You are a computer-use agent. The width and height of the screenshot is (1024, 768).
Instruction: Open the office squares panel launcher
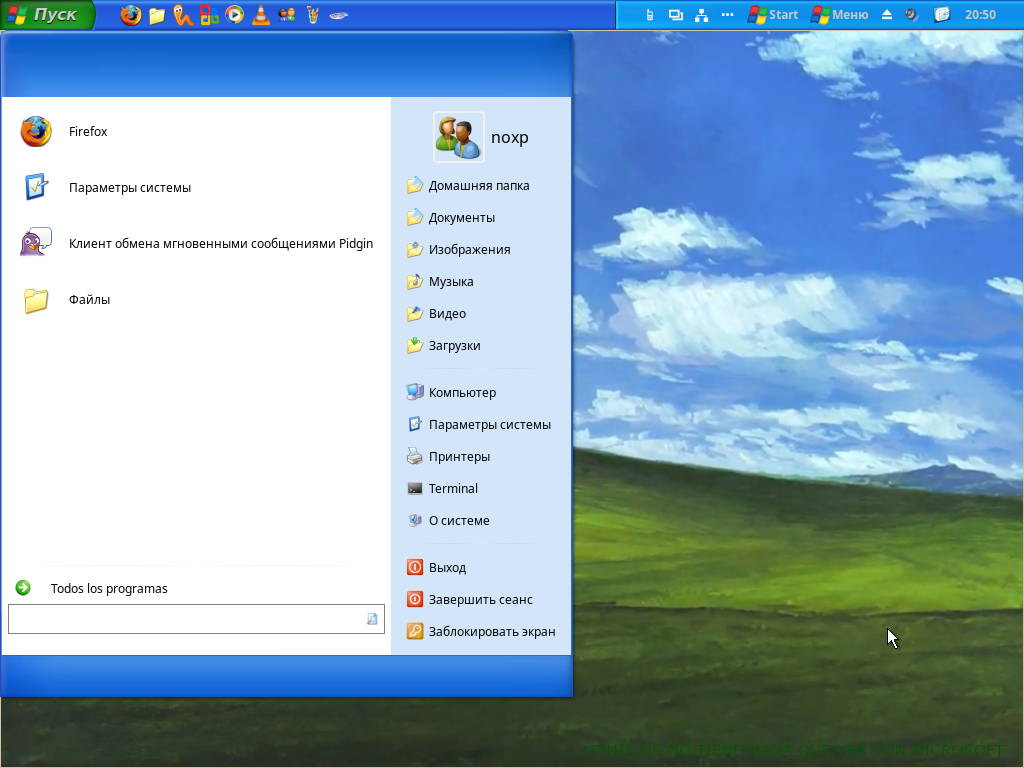209,15
